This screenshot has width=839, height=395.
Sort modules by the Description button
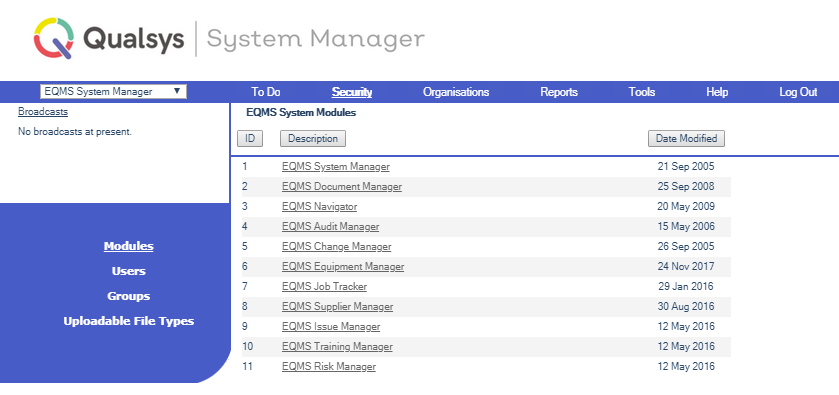[313, 139]
